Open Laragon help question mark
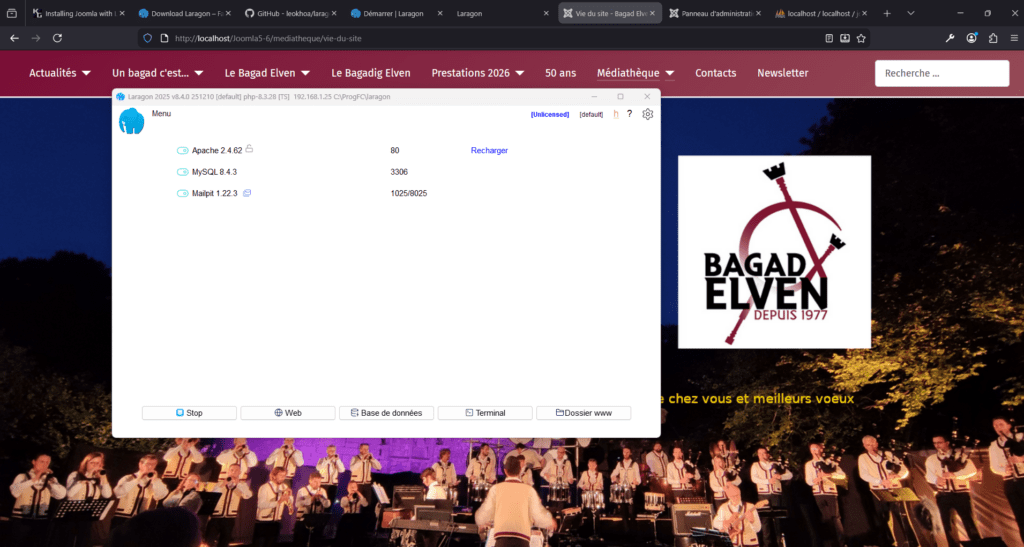This screenshot has height=547, width=1024. click(630, 114)
